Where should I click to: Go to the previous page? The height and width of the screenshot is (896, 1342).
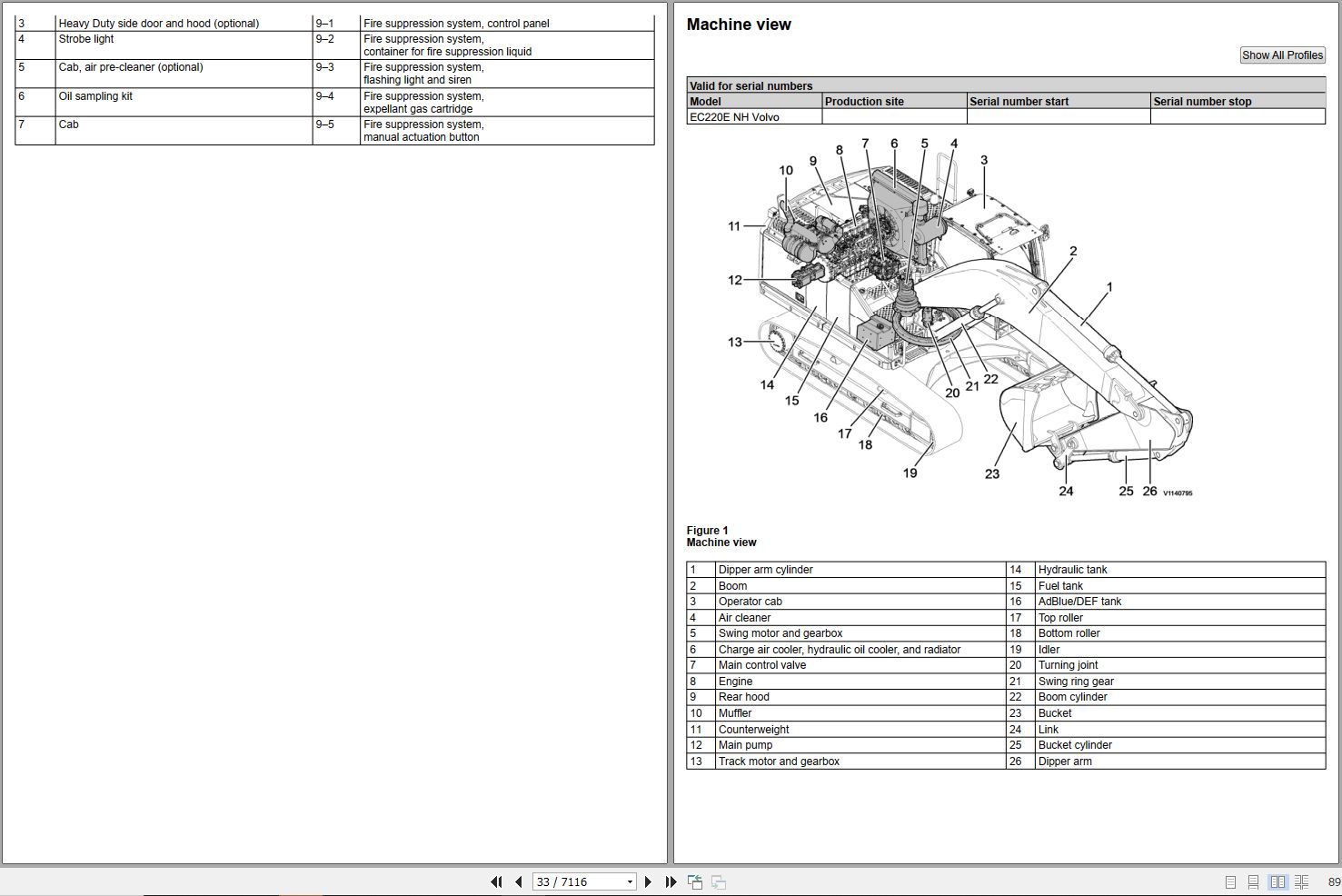click(518, 881)
